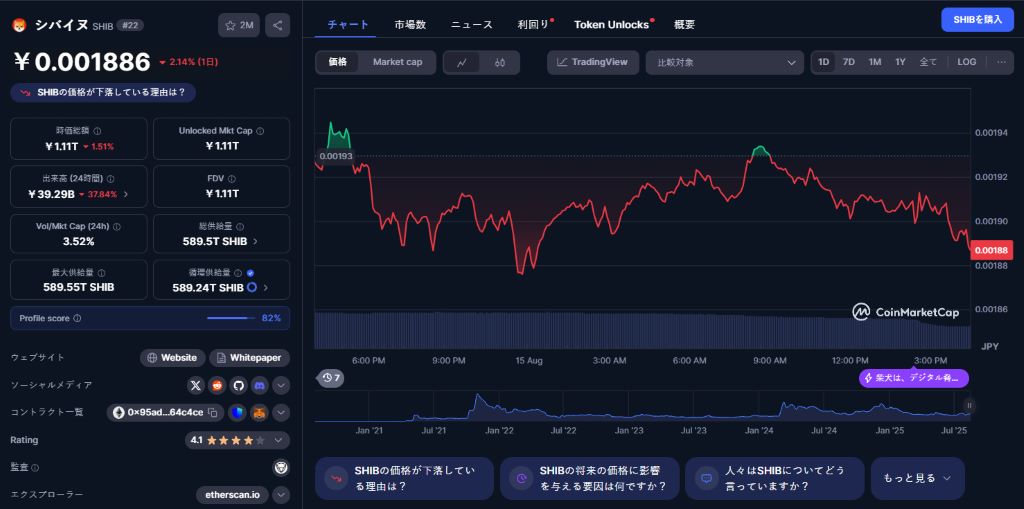Select the 価格 chart mode
This screenshot has width=1024, height=509.
338,62
